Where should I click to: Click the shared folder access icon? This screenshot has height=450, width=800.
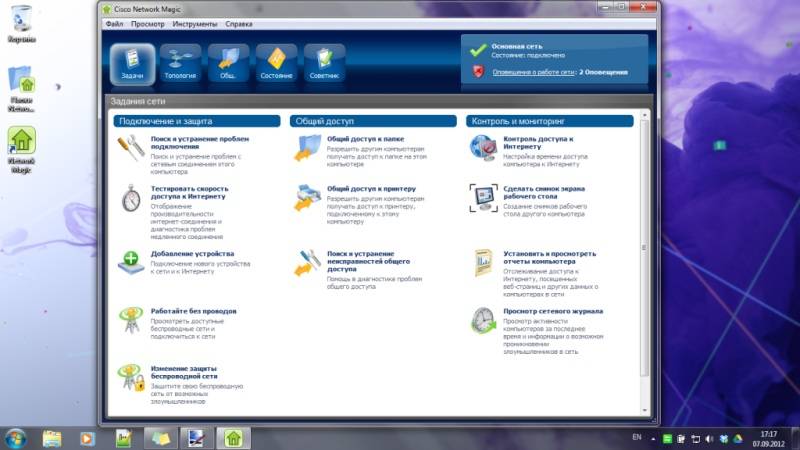307,148
